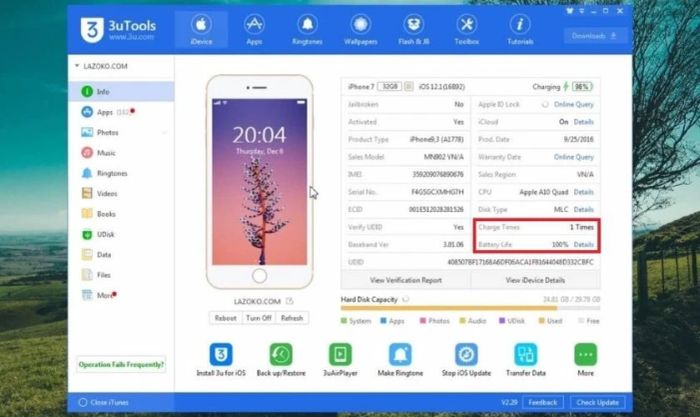Open Files in the sidebar
Image resolution: width=700 pixels, height=417 pixels.
point(121,275)
